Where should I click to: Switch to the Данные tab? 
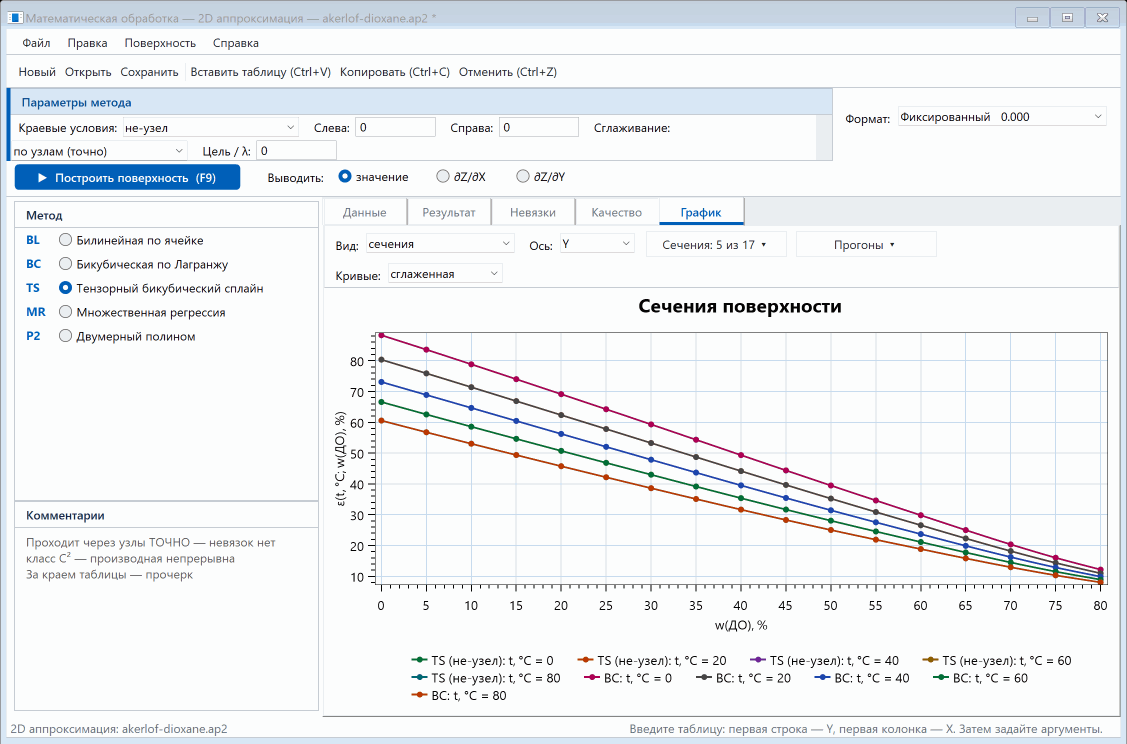365,212
